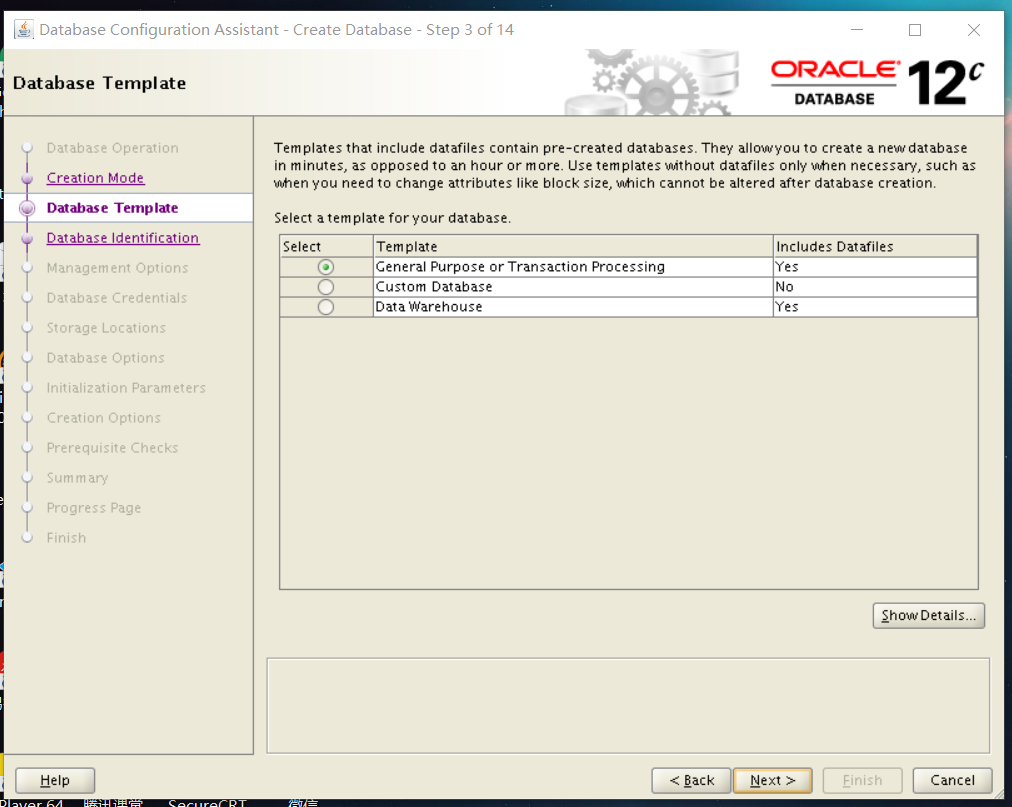Select the Data Warehouse template radio button
Image resolution: width=1012 pixels, height=807 pixels.
[325, 307]
